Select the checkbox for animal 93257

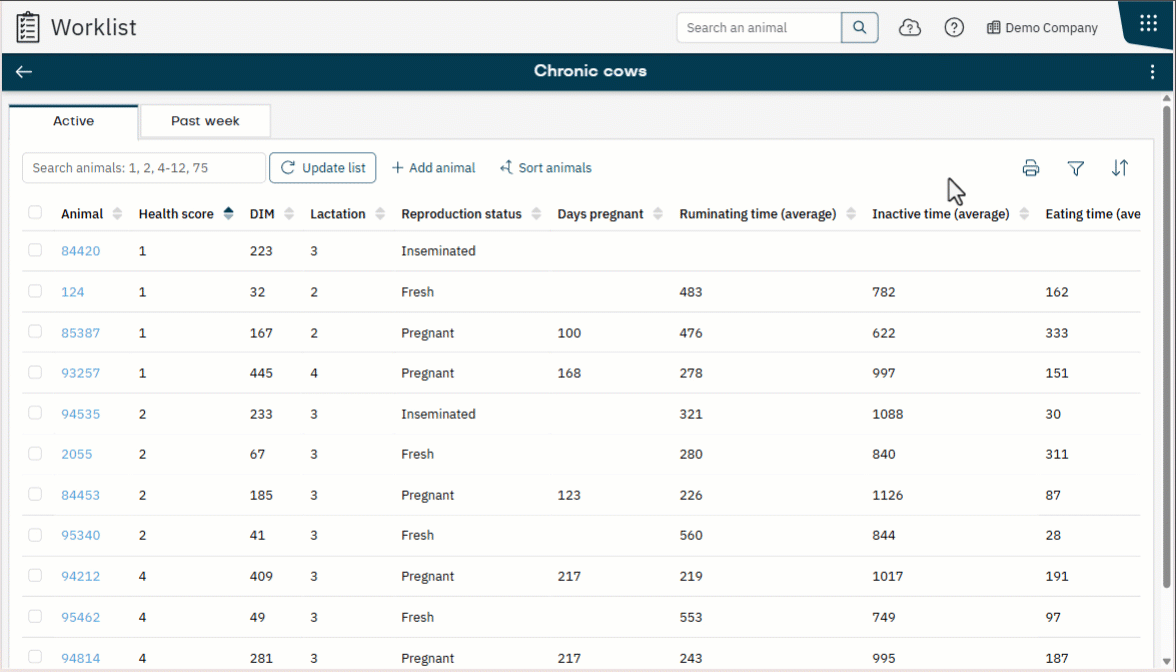click(x=35, y=372)
